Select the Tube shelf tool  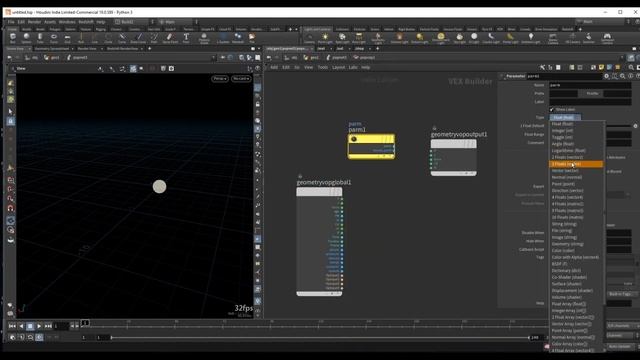click(x=40, y=38)
